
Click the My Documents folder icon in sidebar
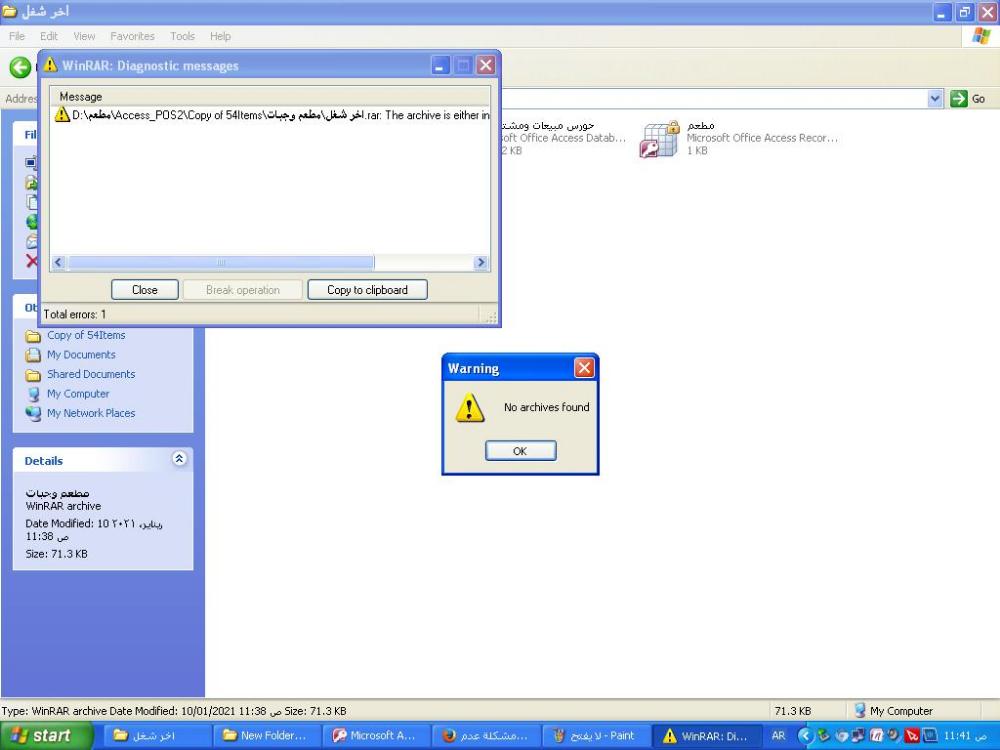[33, 355]
